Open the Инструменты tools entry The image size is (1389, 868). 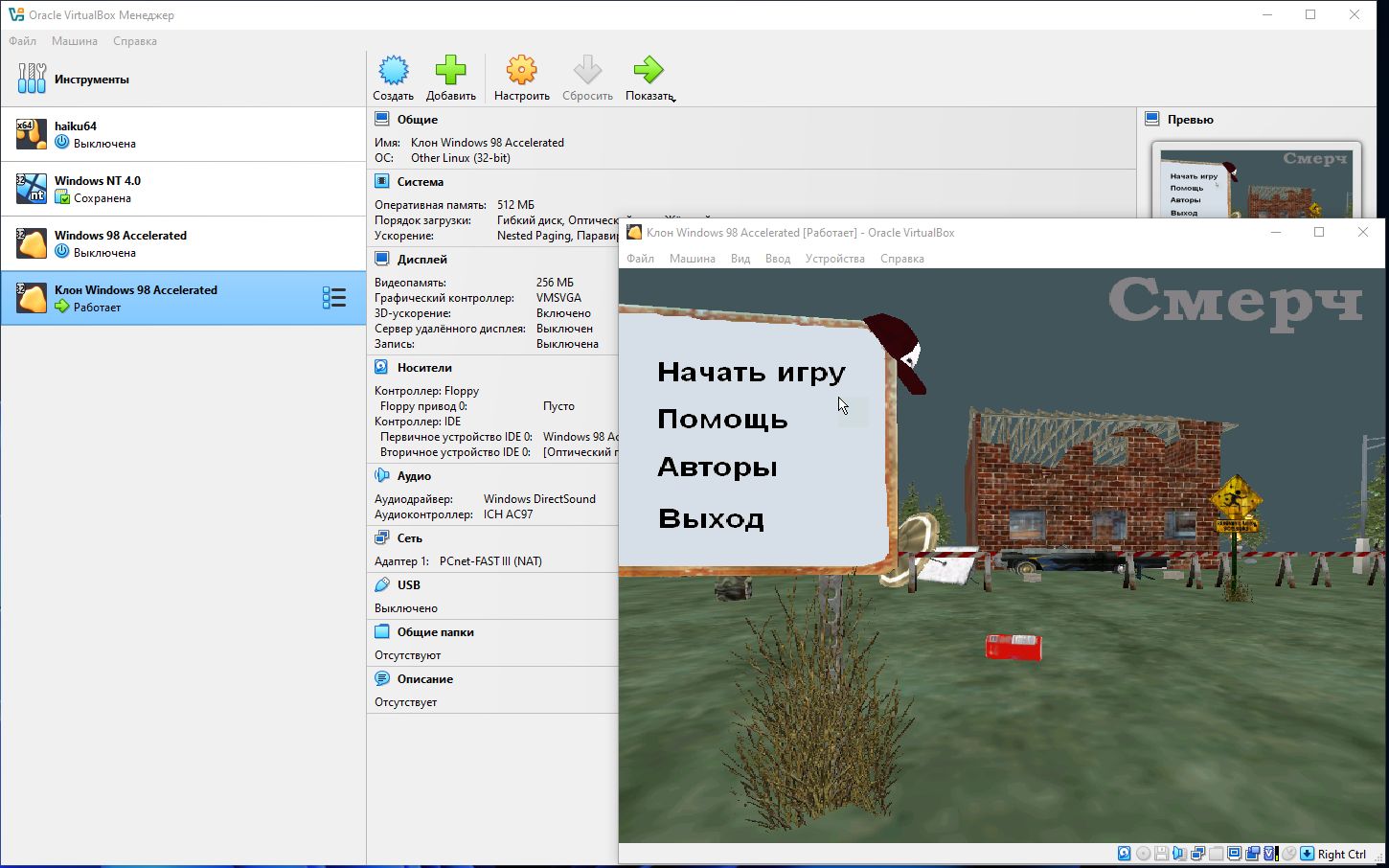(182, 79)
